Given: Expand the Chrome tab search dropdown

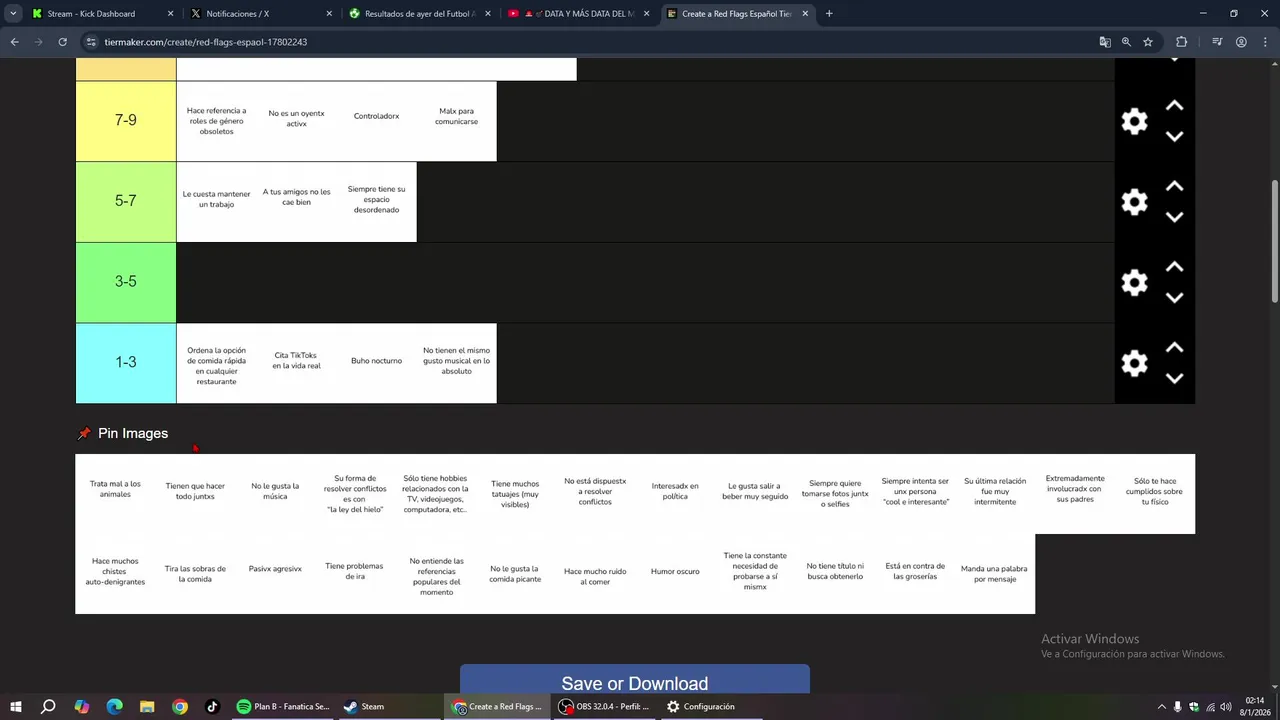Looking at the screenshot, I should (13, 14).
